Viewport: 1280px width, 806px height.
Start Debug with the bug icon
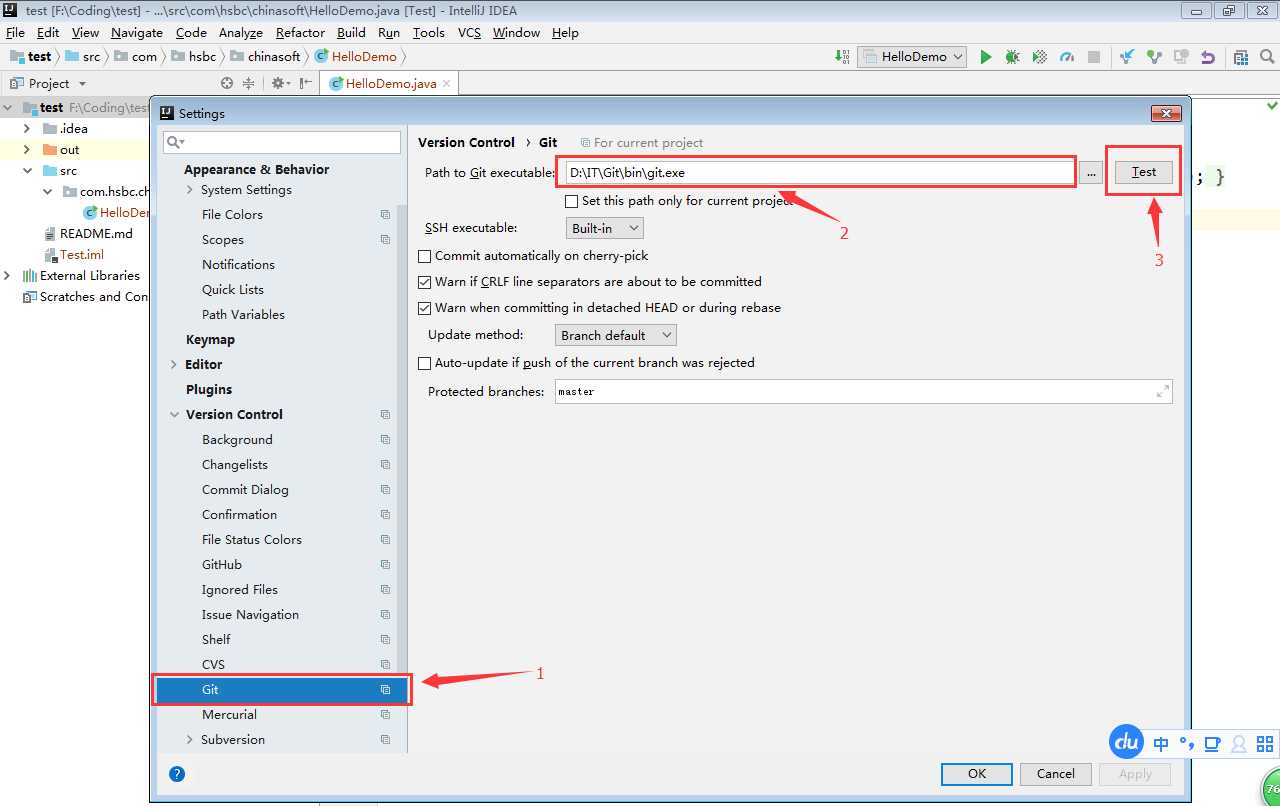pos(1012,57)
